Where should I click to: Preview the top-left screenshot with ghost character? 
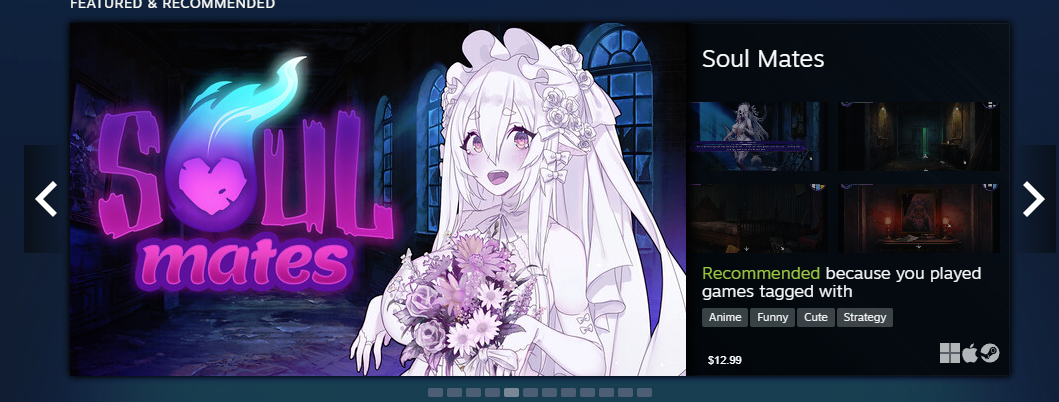tap(758, 136)
